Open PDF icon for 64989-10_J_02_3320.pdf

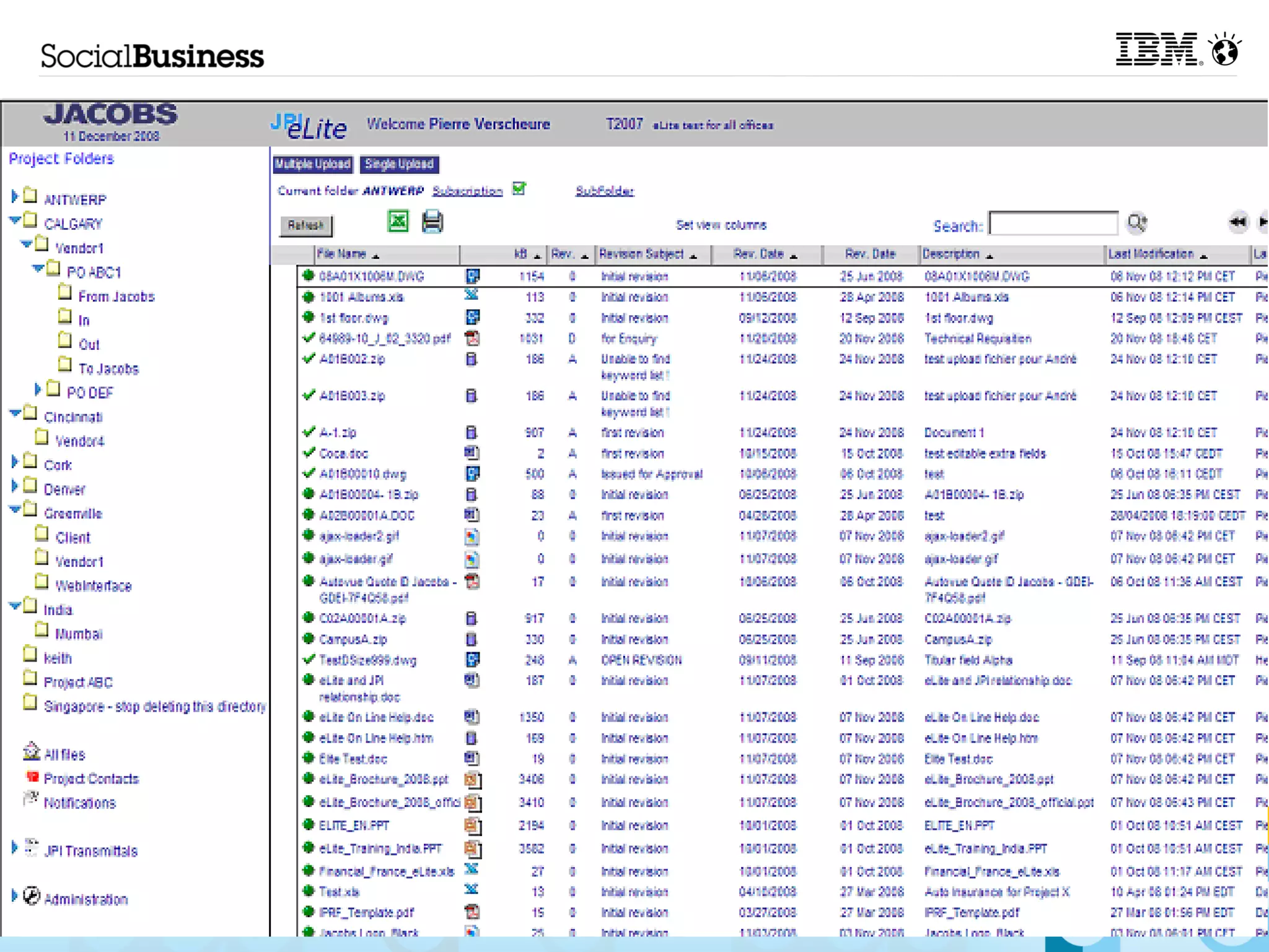tap(472, 338)
